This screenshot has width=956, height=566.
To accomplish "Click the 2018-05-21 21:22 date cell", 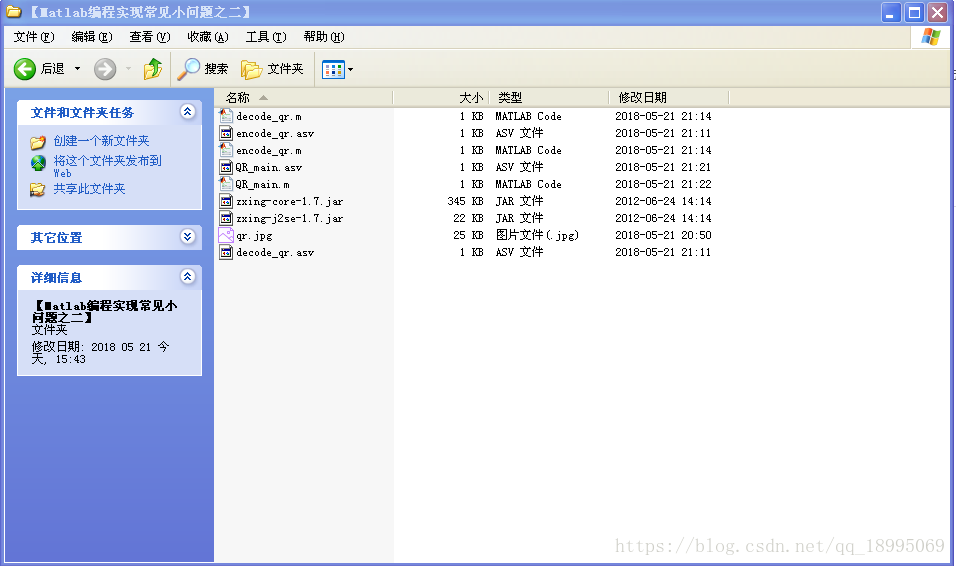I will click(663, 184).
